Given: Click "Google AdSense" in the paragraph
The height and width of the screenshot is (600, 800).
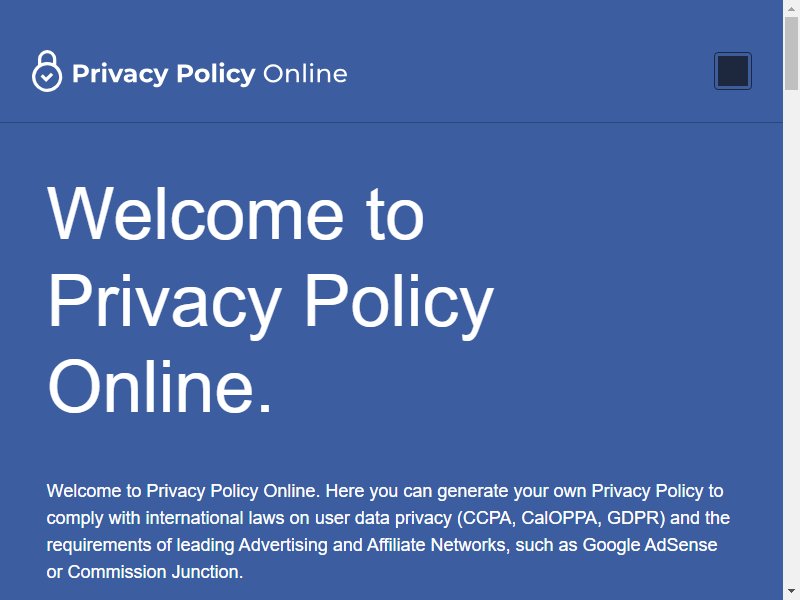Looking at the screenshot, I should click(650, 545).
